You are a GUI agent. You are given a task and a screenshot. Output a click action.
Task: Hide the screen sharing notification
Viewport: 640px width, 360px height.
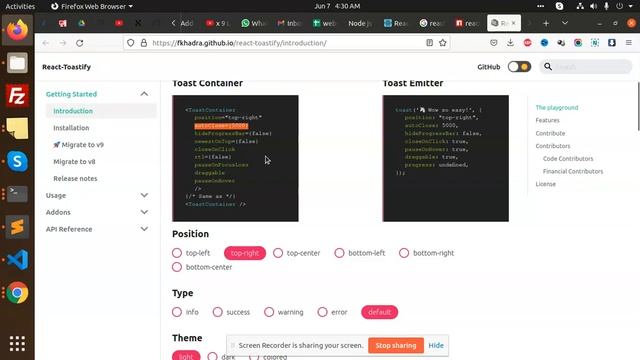[x=436, y=345]
